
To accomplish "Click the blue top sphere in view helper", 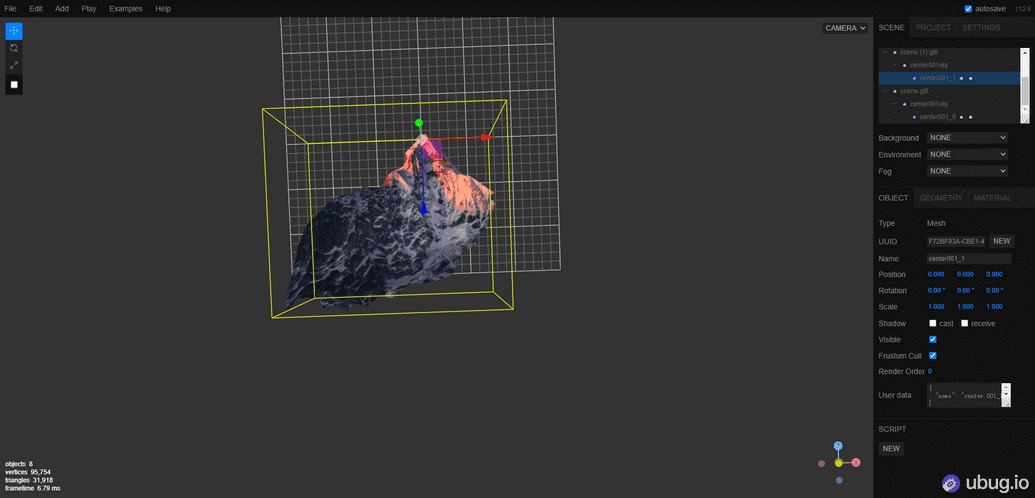I will [838, 445].
